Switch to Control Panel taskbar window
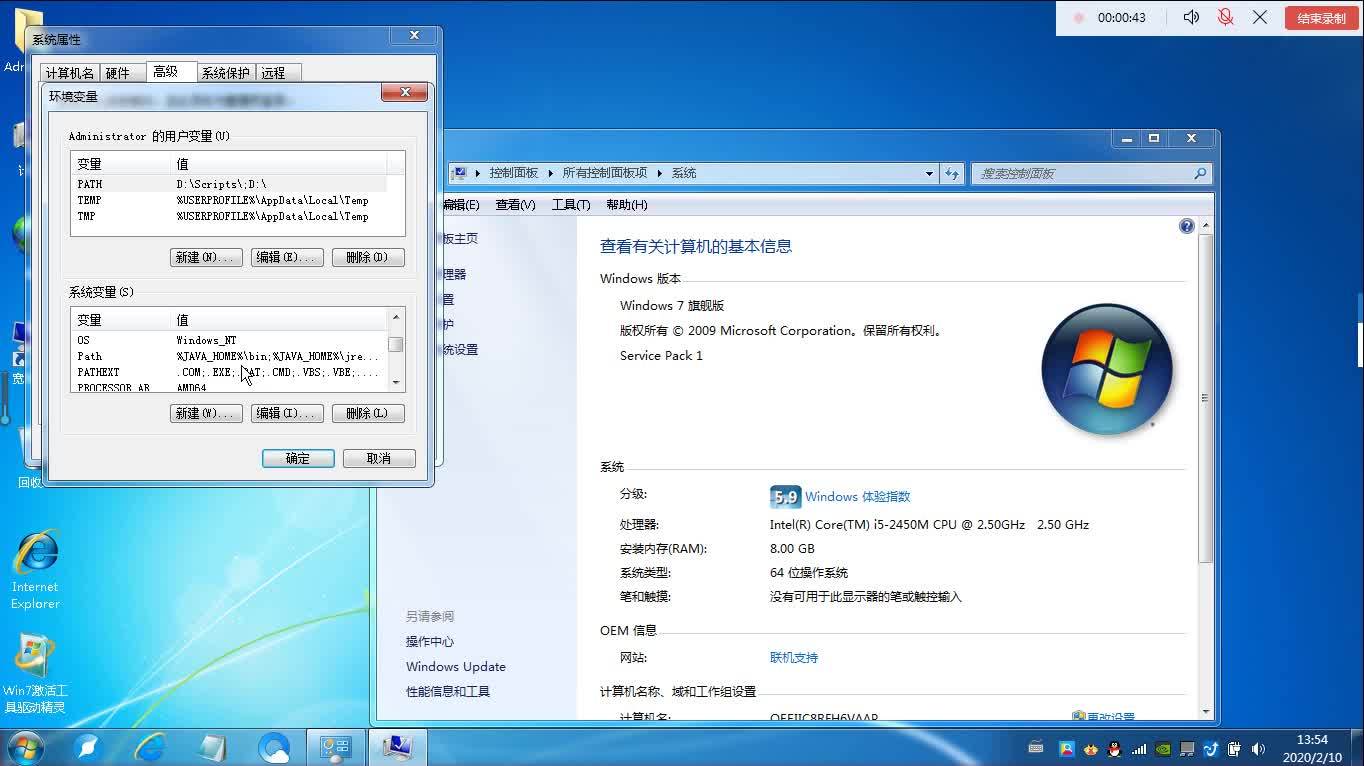The height and width of the screenshot is (766, 1364). tap(335, 747)
